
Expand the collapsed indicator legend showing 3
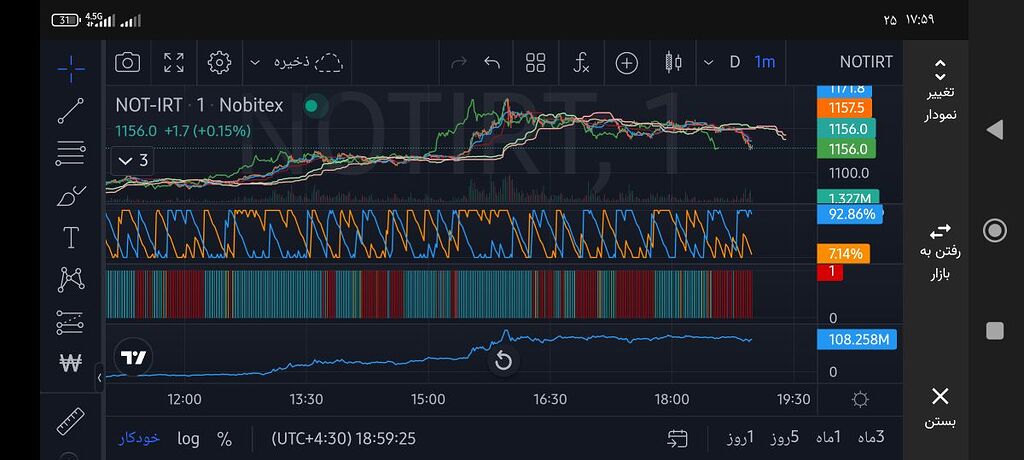pos(132,160)
